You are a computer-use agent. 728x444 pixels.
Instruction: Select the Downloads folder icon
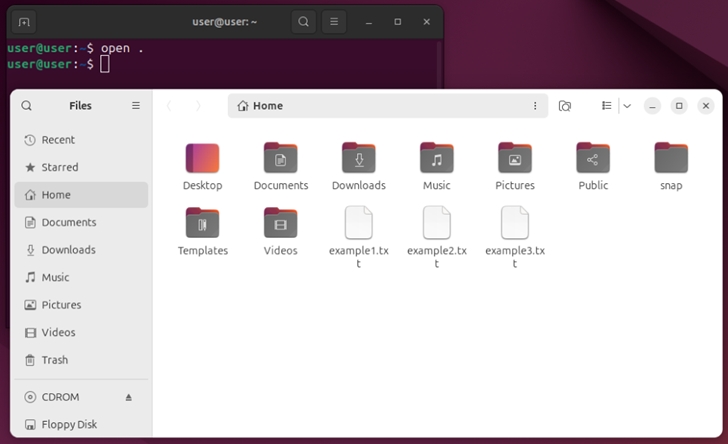click(x=358, y=159)
